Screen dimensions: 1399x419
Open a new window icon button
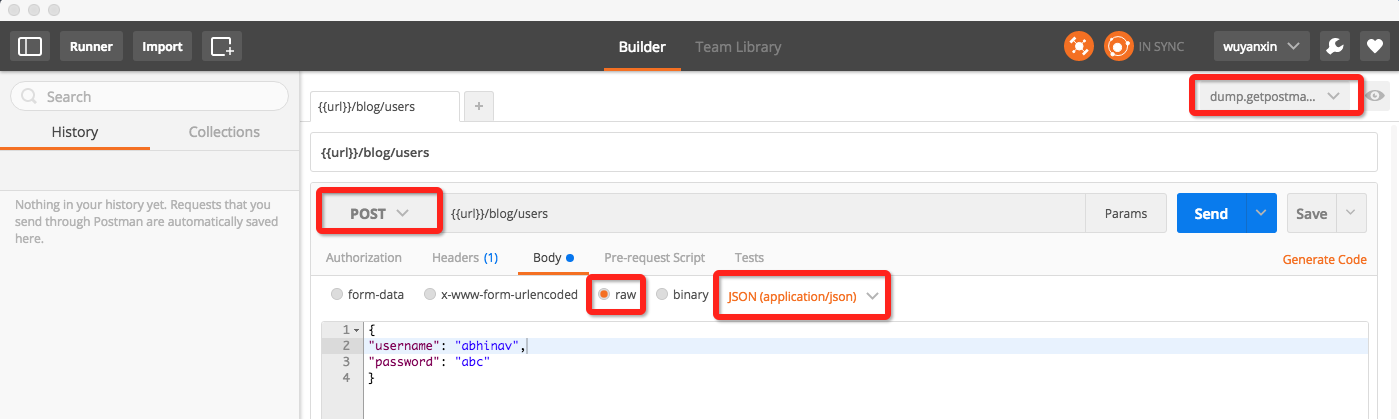tap(222, 46)
